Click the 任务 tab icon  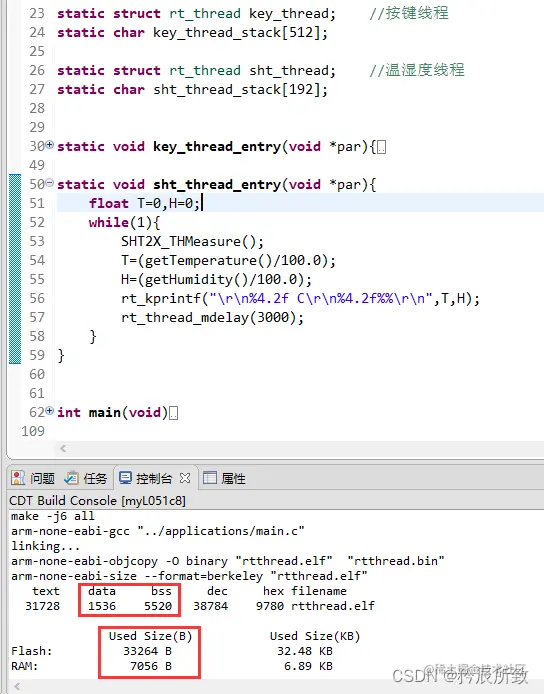point(71,478)
